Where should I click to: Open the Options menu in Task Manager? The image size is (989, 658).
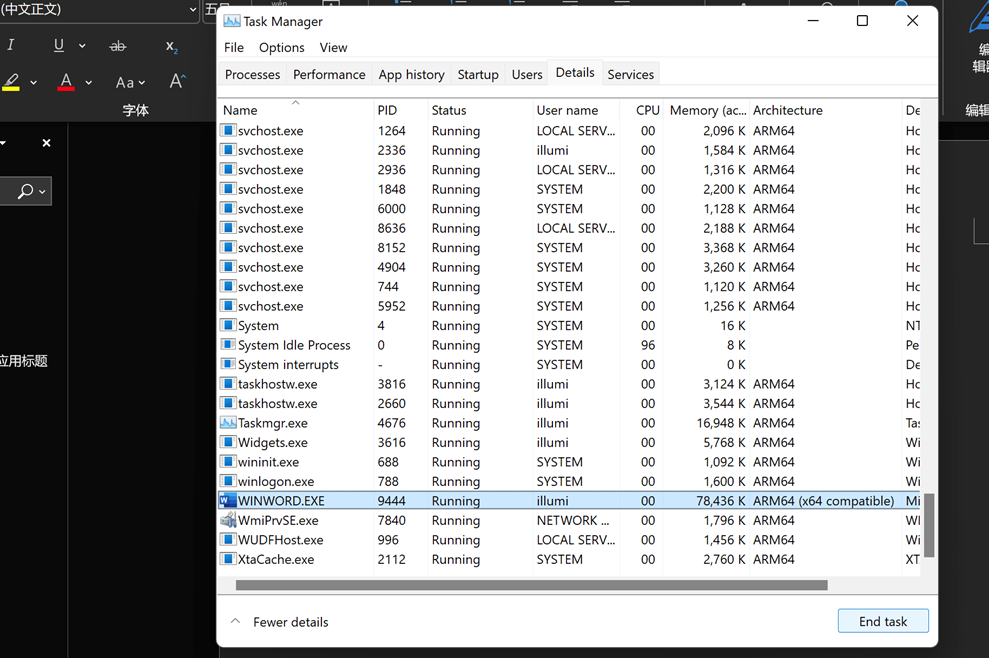point(281,47)
